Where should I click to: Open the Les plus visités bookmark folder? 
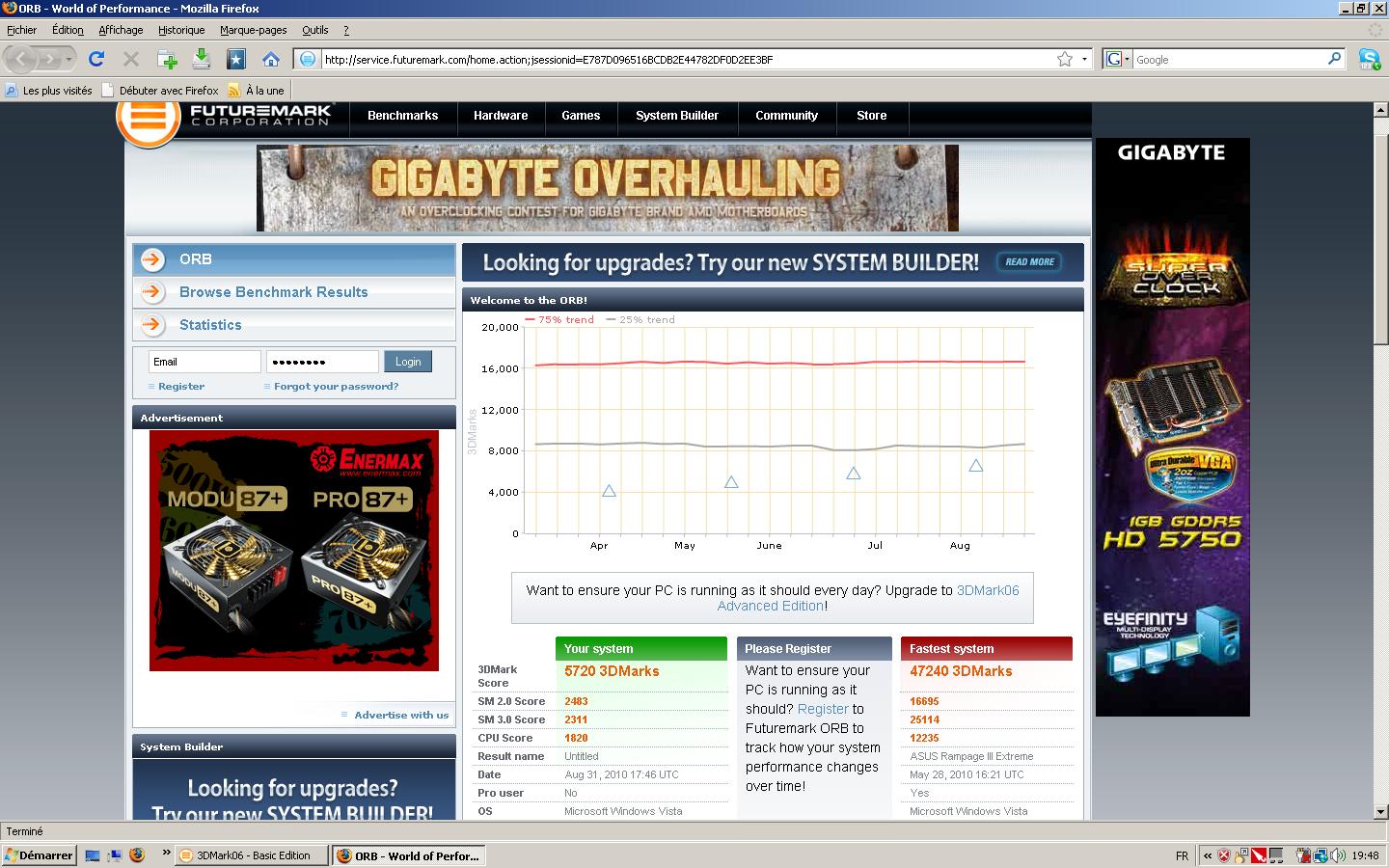click(49, 91)
